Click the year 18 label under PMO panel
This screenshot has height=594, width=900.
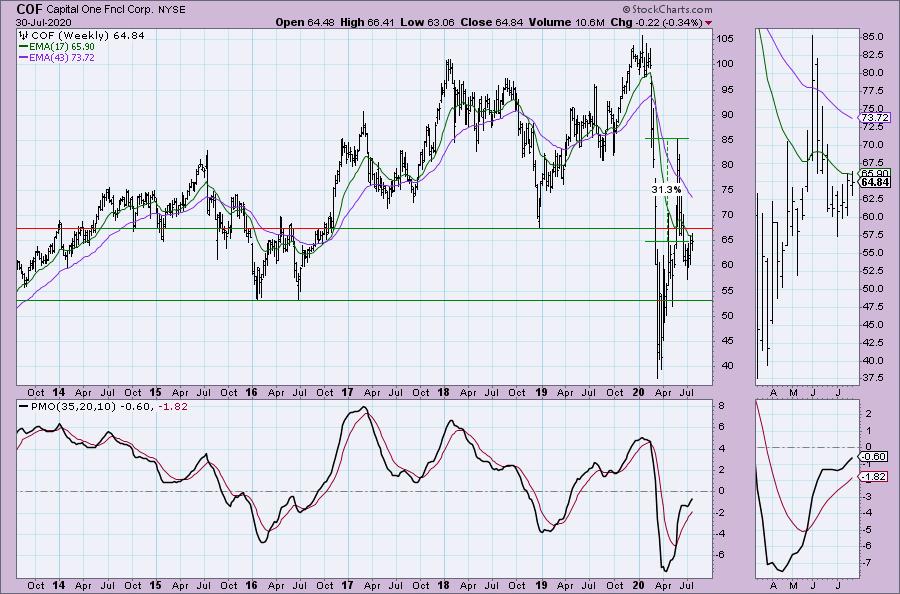[443, 586]
